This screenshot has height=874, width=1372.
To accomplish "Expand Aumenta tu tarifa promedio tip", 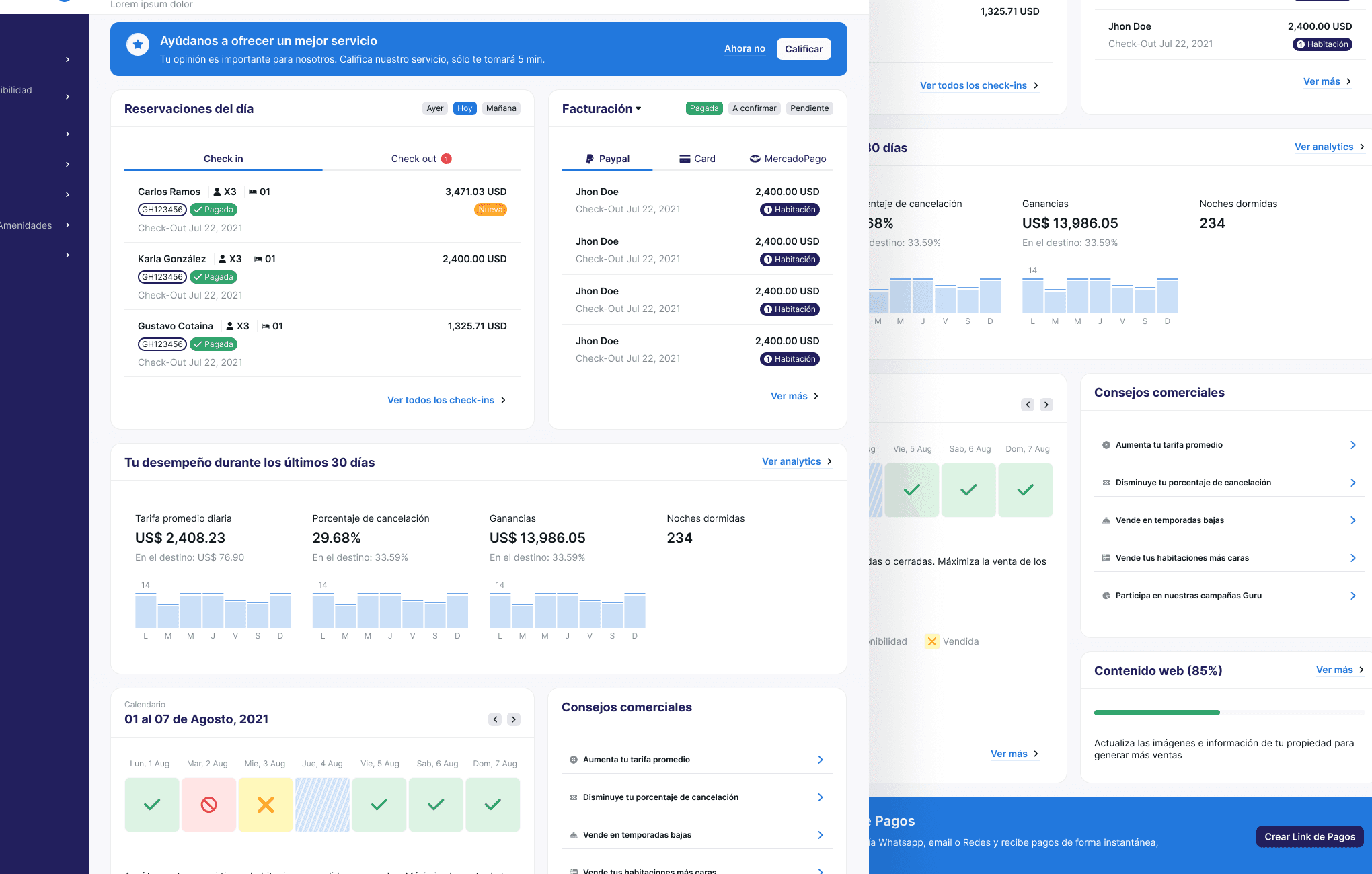I will 820,760.
